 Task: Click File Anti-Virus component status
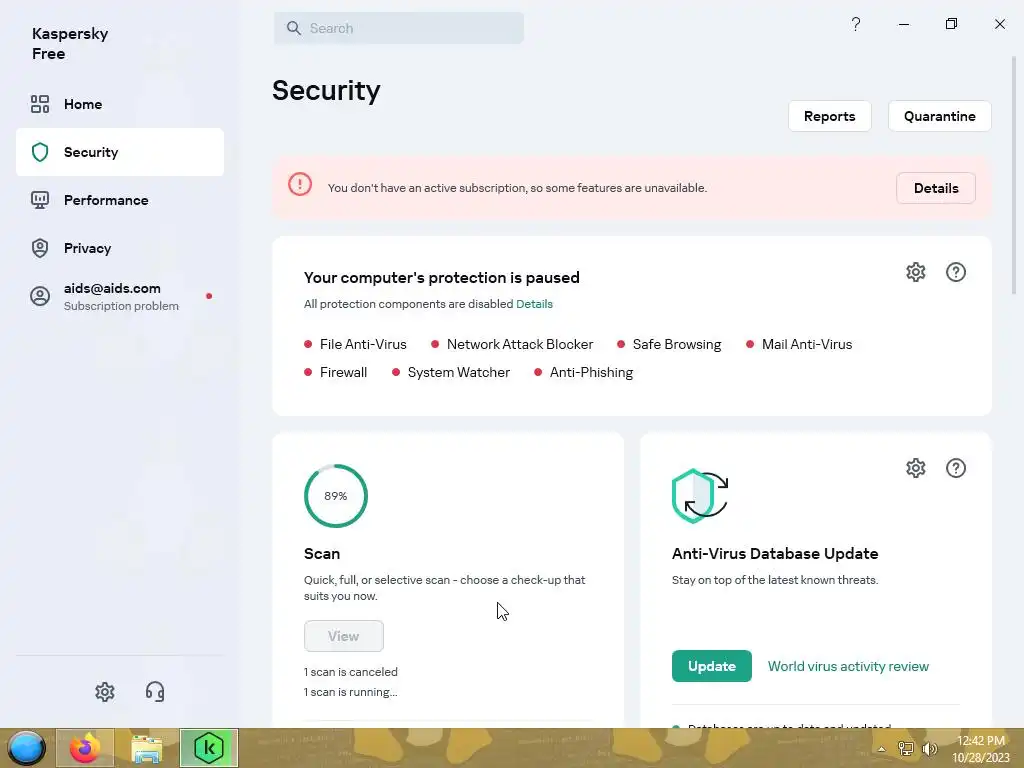[356, 344]
